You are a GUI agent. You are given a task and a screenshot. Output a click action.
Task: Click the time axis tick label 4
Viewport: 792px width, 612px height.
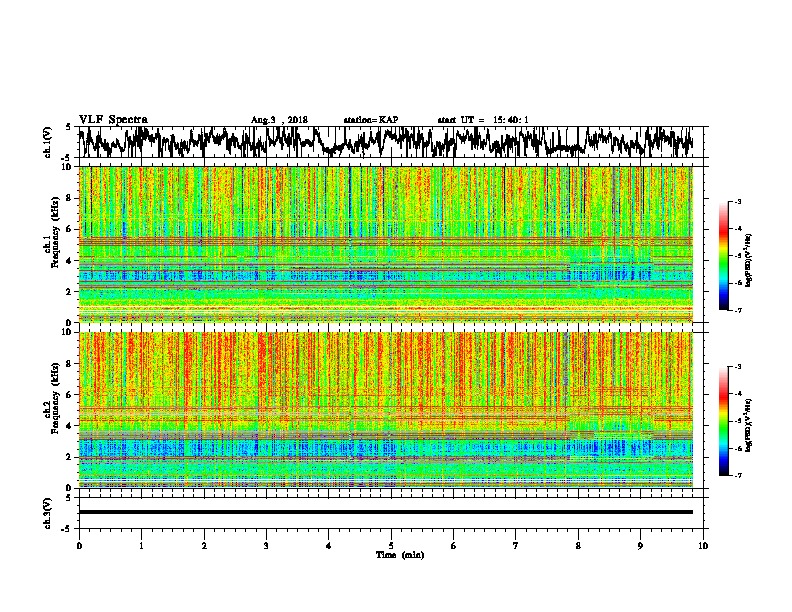[x=328, y=546]
